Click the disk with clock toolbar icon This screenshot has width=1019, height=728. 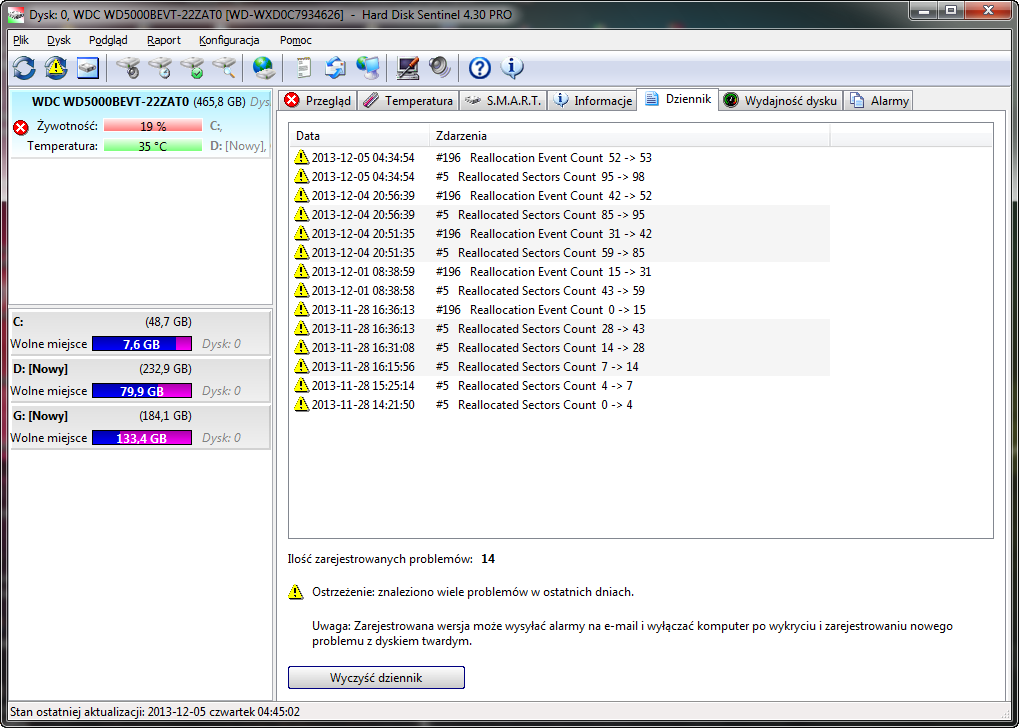pos(160,67)
